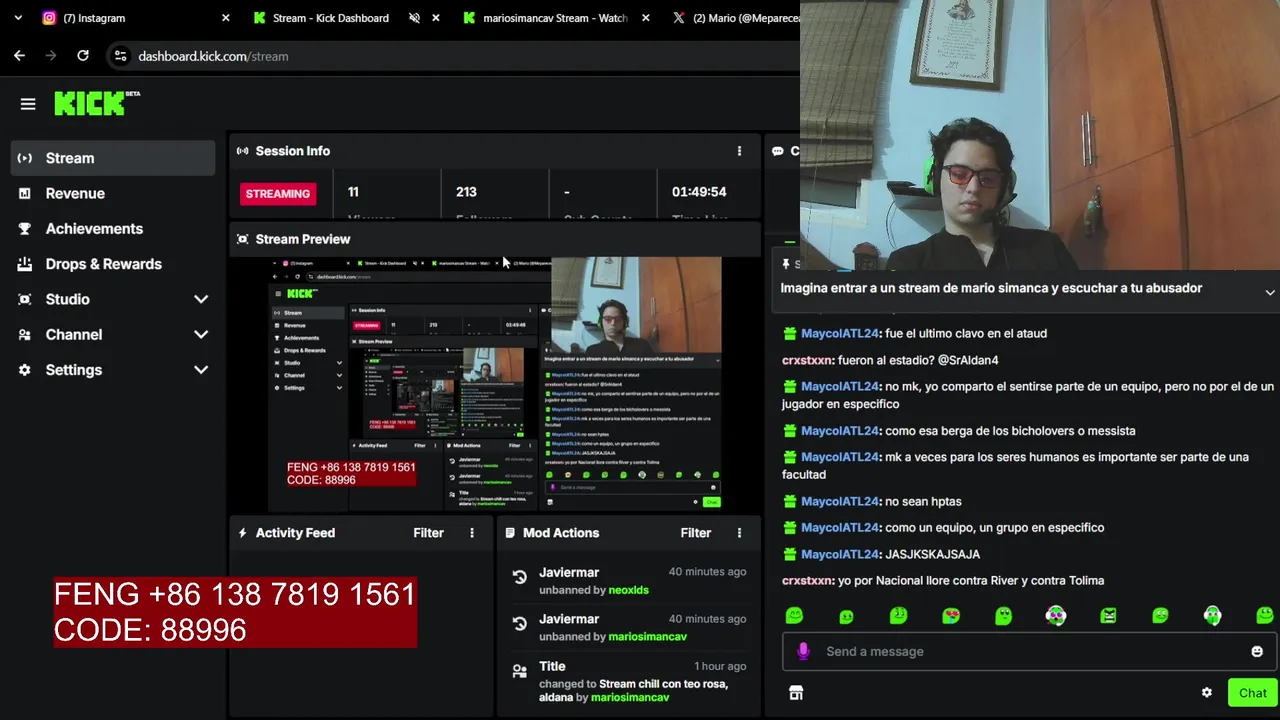This screenshot has width=1280, height=720.
Task: Click the Revenue sidebar icon
Action: tap(25, 193)
